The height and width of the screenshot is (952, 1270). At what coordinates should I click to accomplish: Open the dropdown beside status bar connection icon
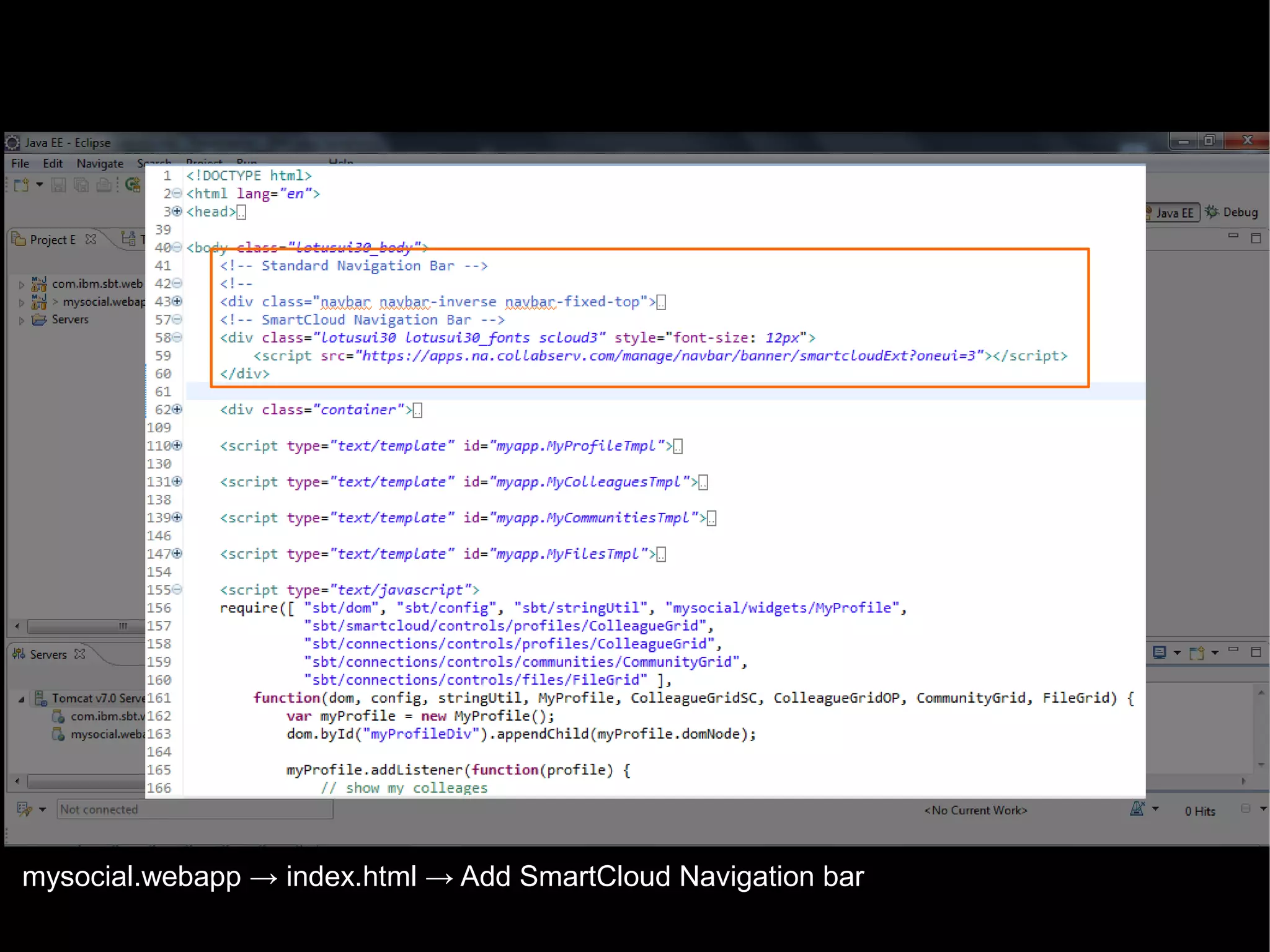[x=42, y=810]
